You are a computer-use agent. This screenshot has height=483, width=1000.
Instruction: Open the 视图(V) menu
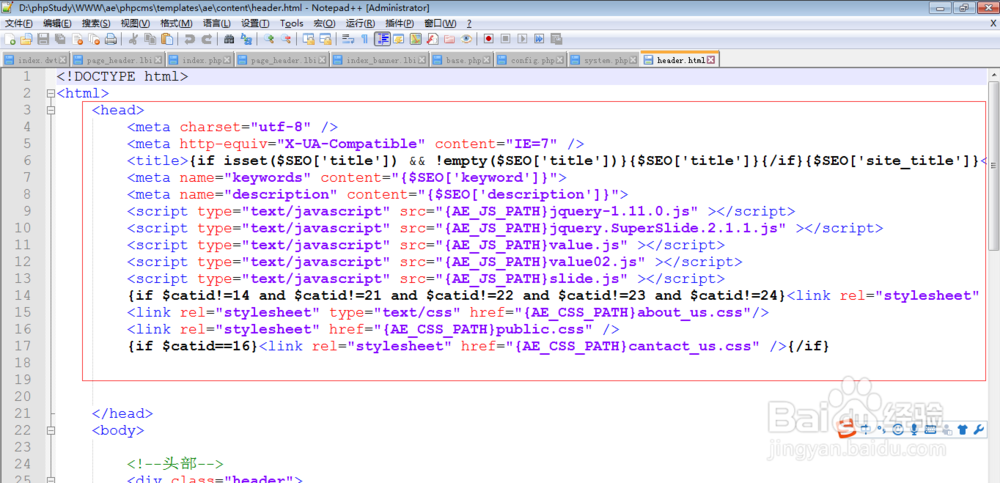point(135,23)
